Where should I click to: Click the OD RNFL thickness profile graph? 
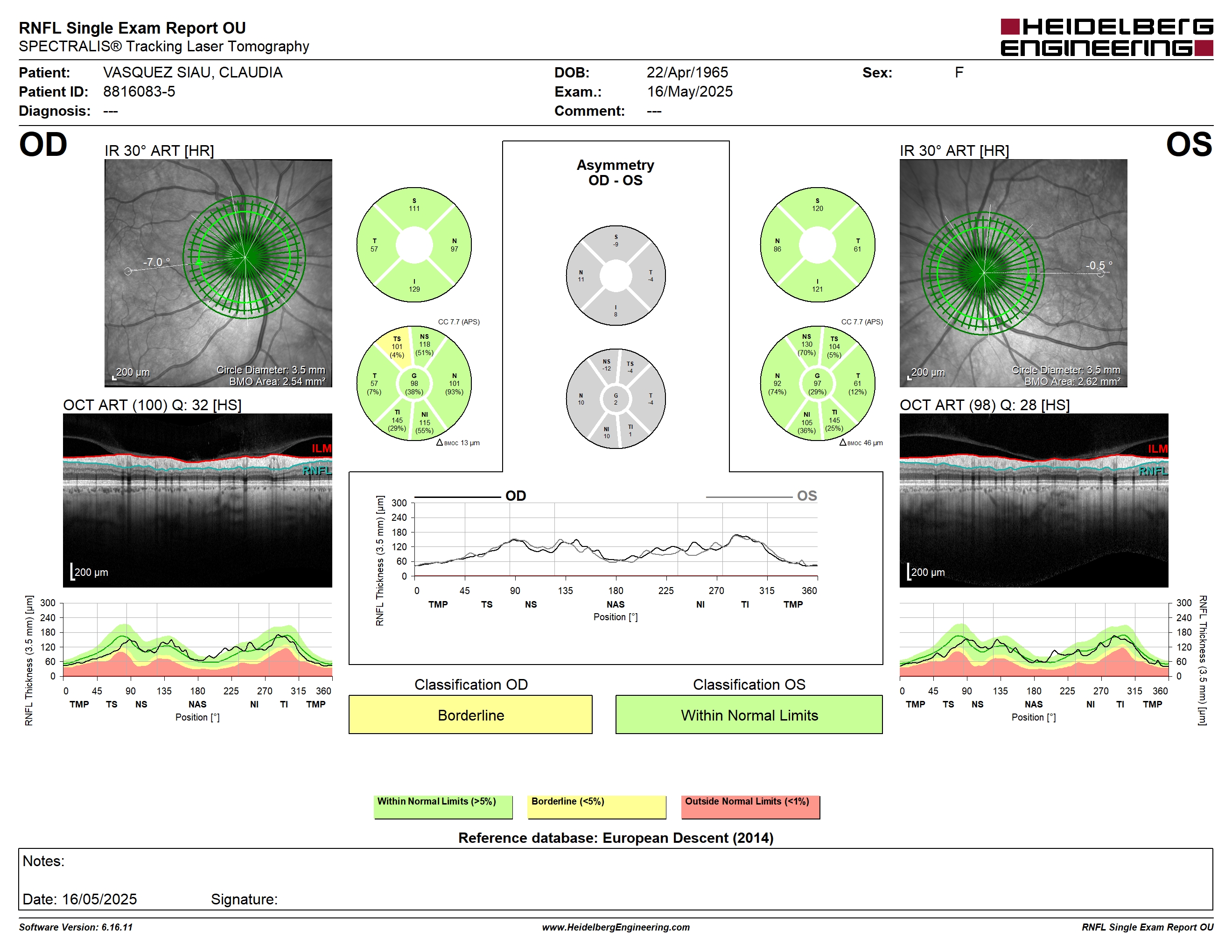point(197,639)
